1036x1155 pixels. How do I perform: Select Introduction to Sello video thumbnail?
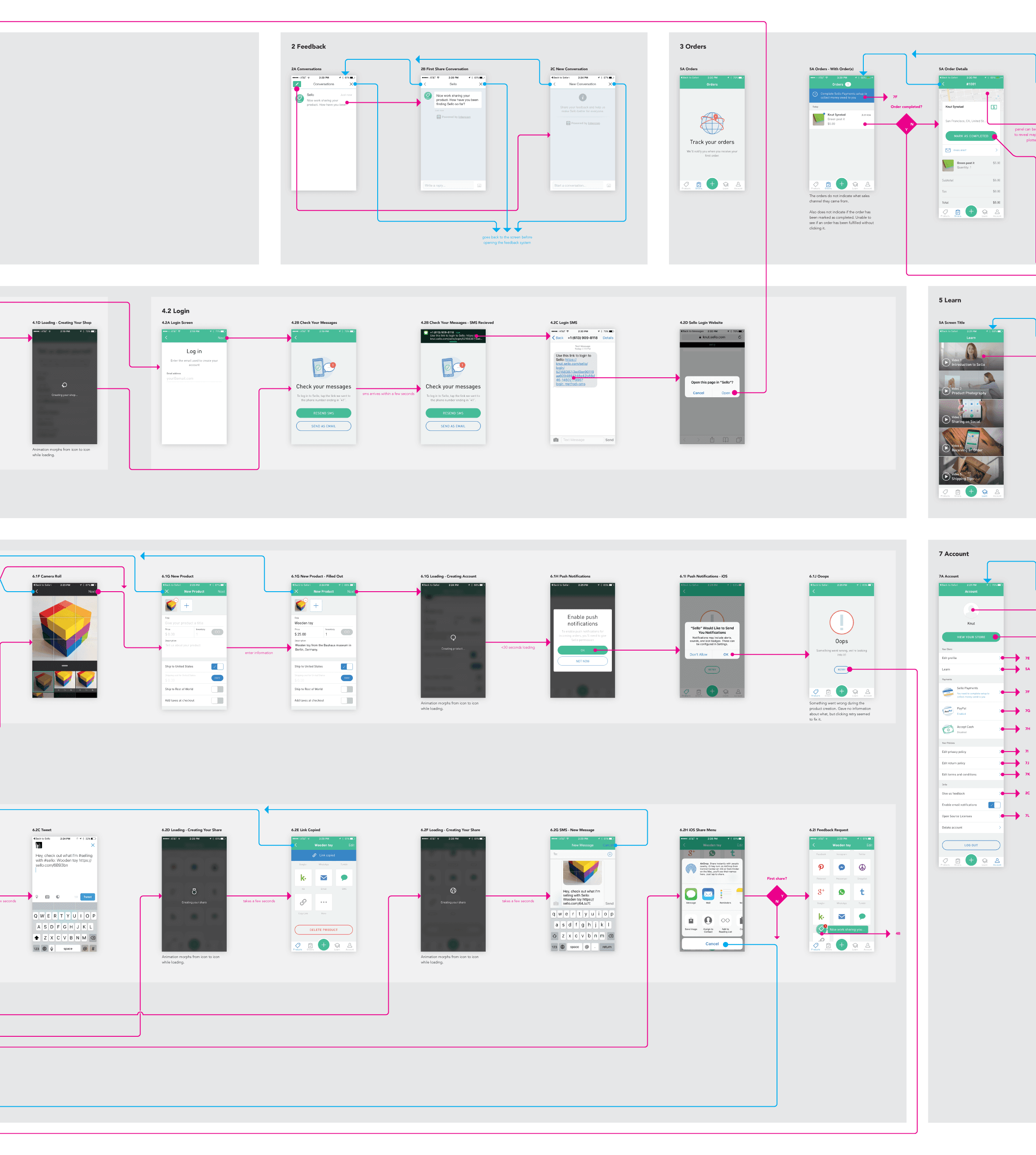click(970, 357)
